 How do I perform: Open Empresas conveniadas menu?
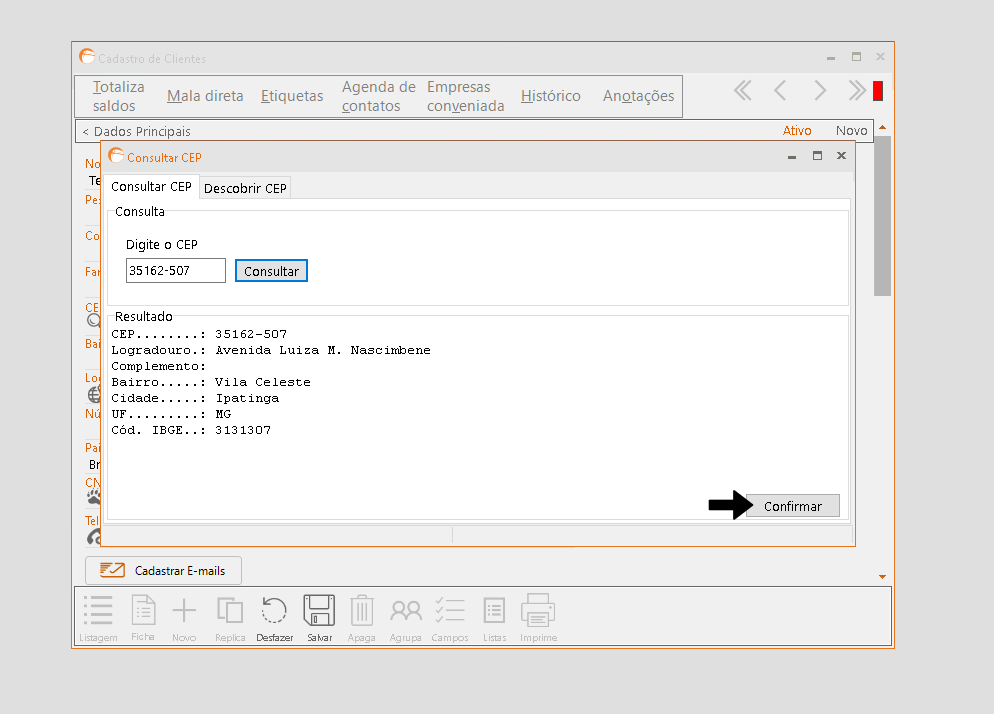coord(465,96)
